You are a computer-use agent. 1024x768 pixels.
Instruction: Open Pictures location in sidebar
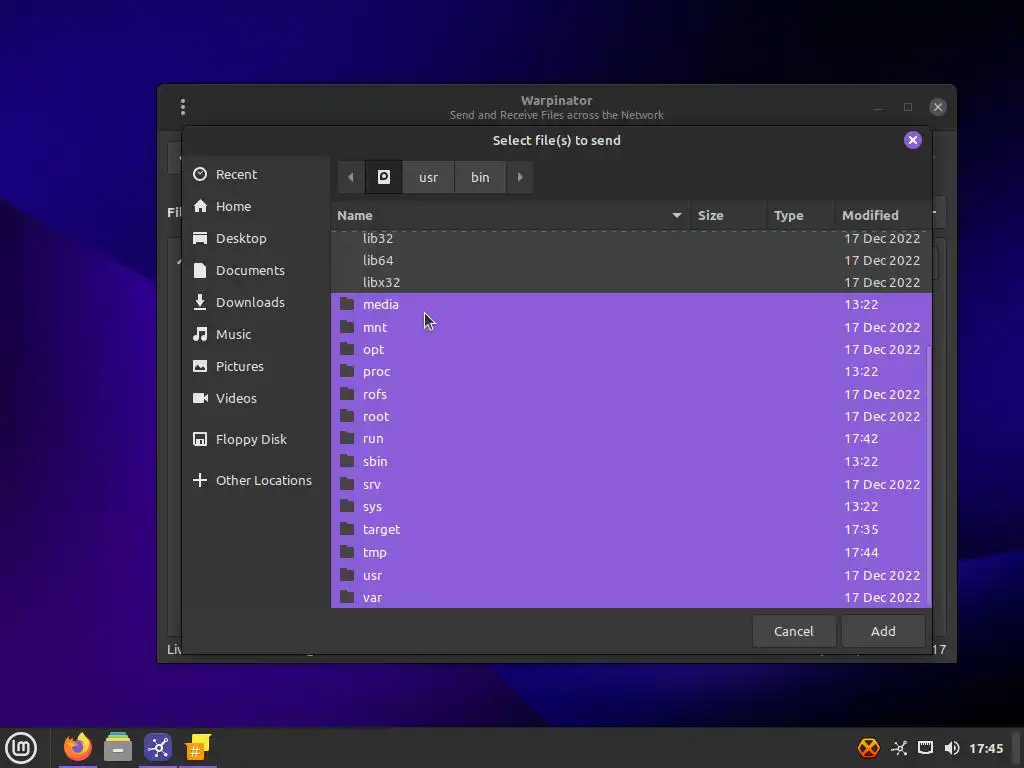point(256,366)
